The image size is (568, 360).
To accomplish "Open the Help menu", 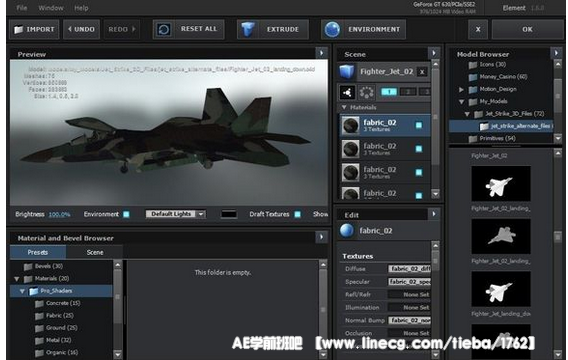I will point(81,8).
